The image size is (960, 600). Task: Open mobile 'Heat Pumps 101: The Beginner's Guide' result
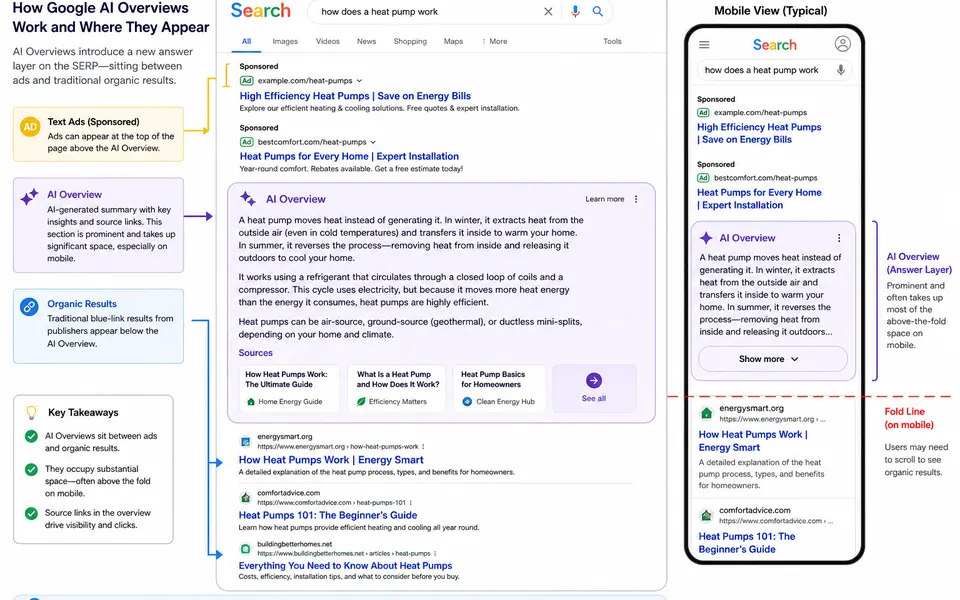(747, 542)
